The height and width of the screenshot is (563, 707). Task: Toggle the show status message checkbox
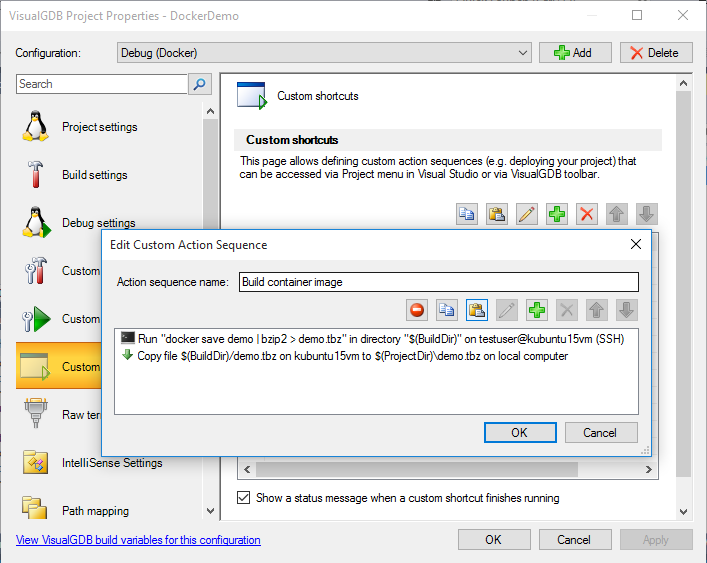point(243,498)
